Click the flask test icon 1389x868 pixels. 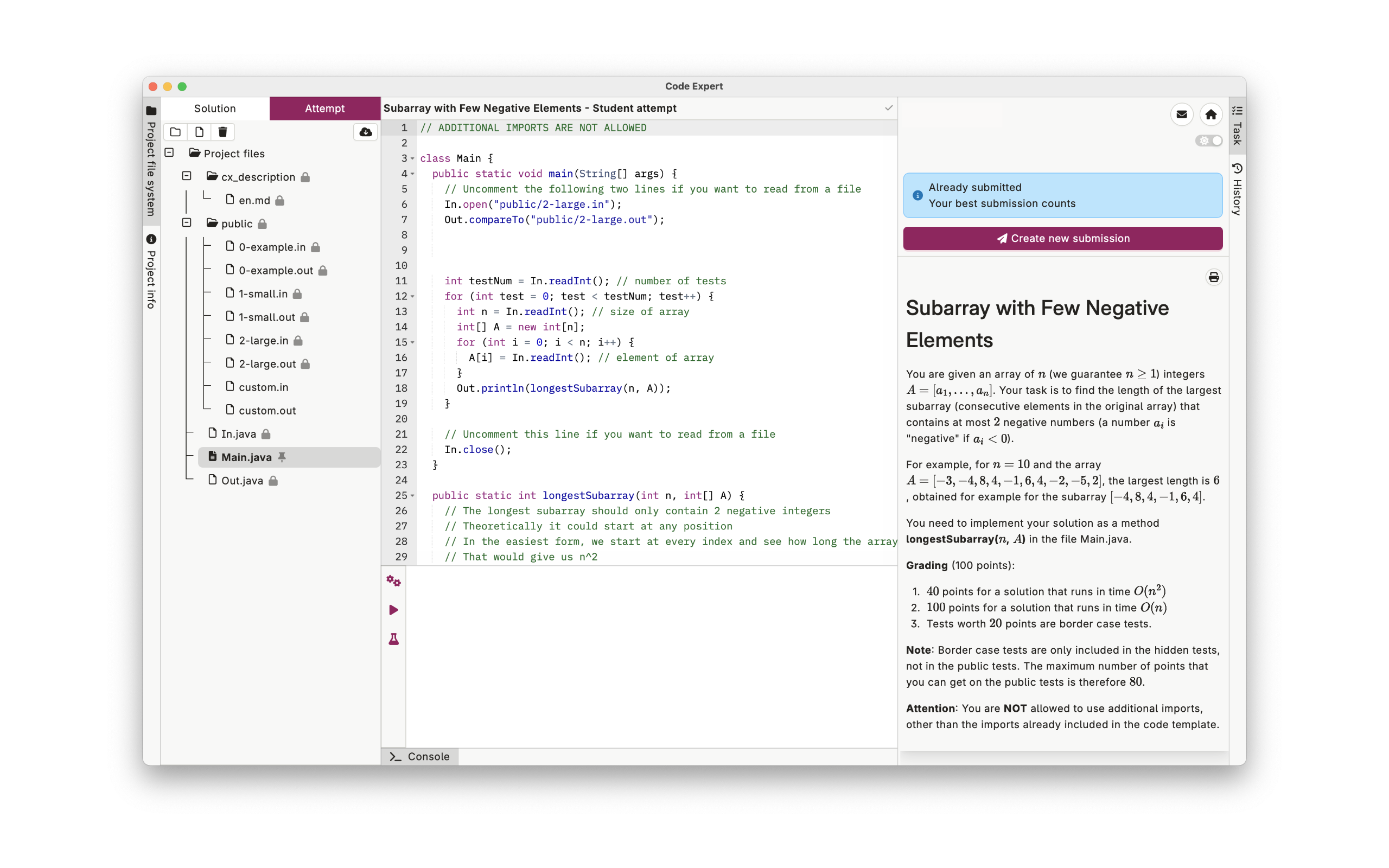(x=393, y=639)
